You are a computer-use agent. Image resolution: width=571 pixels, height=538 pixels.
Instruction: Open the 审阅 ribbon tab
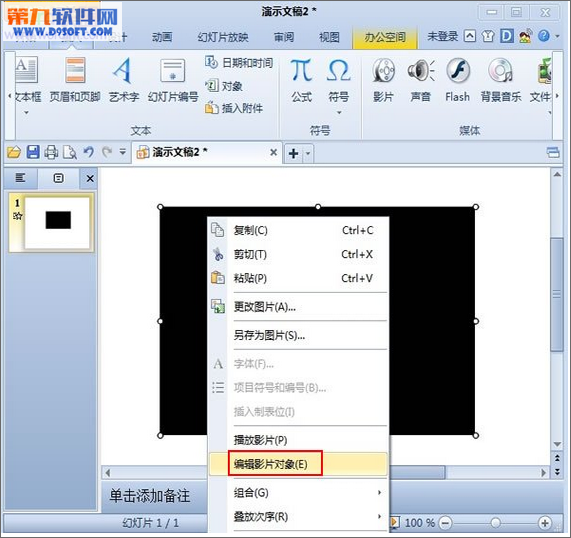tap(284, 37)
